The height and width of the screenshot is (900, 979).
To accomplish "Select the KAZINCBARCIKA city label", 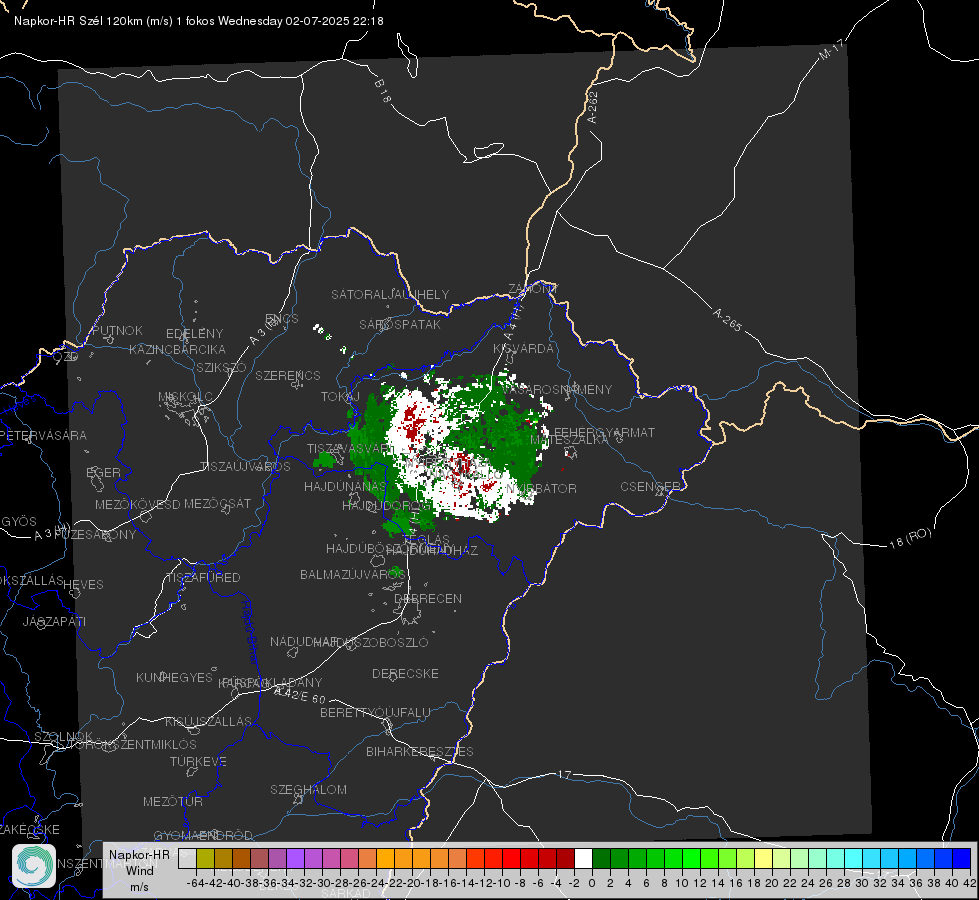I will tap(177, 349).
